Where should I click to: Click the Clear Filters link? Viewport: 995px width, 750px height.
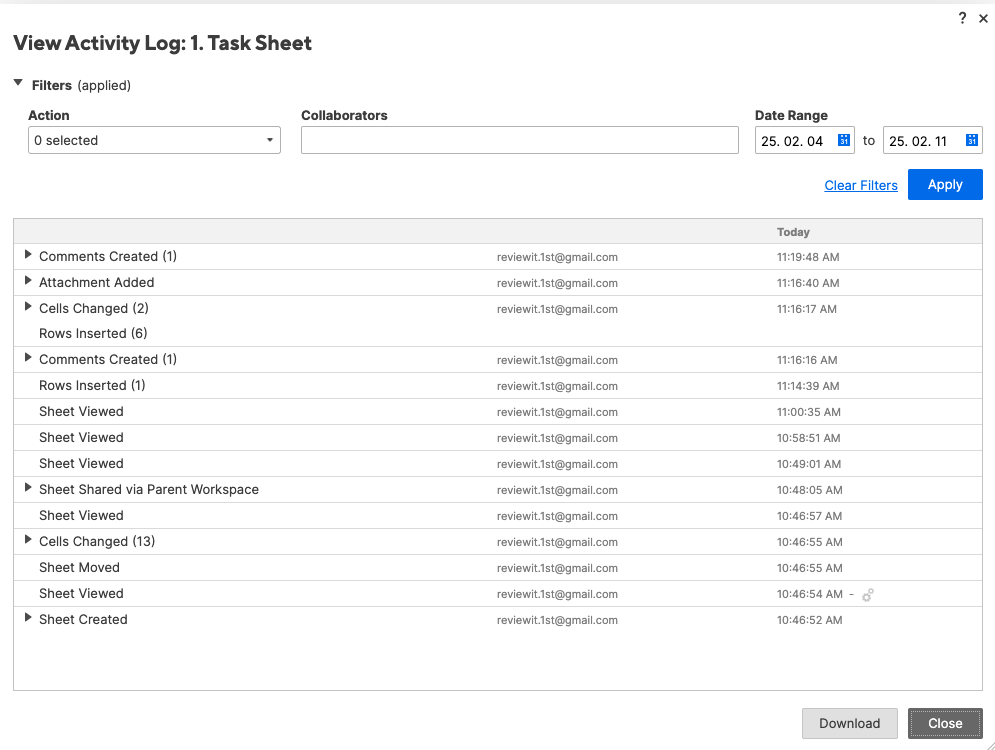860,185
